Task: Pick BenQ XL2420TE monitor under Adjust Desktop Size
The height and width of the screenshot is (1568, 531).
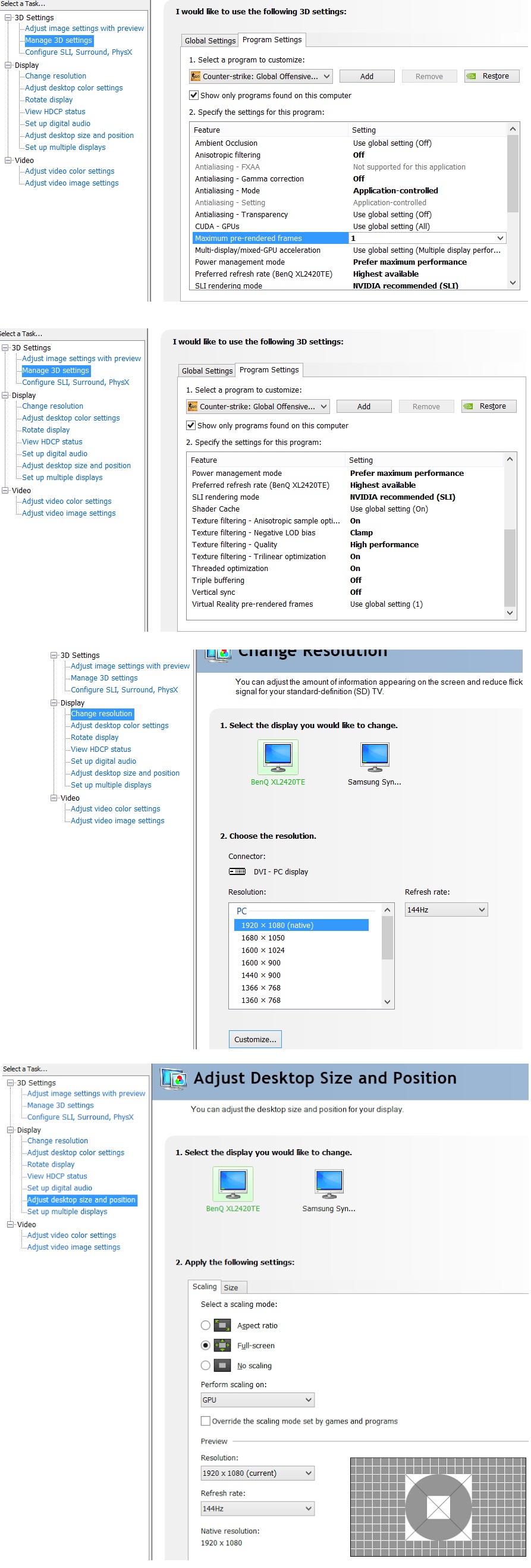Action: click(233, 1182)
